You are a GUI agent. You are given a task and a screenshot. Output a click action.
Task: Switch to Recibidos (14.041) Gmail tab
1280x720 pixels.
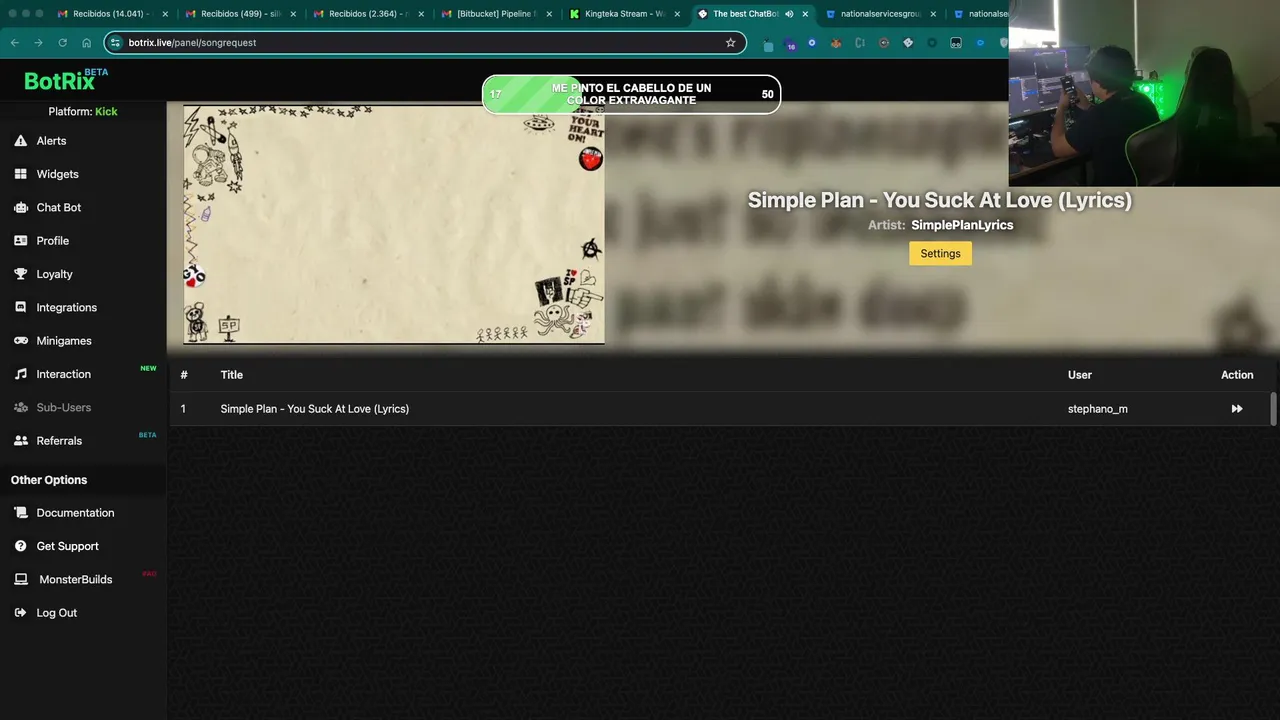pos(111,14)
